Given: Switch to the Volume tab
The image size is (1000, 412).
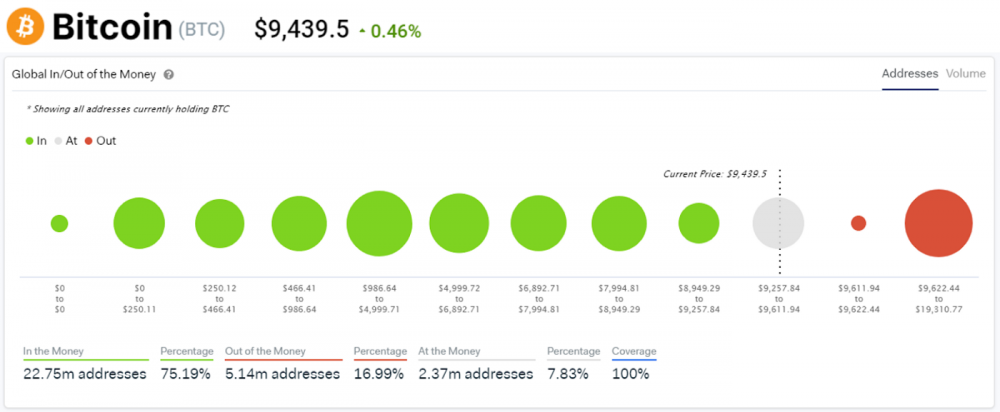Looking at the screenshot, I should coord(965,73).
